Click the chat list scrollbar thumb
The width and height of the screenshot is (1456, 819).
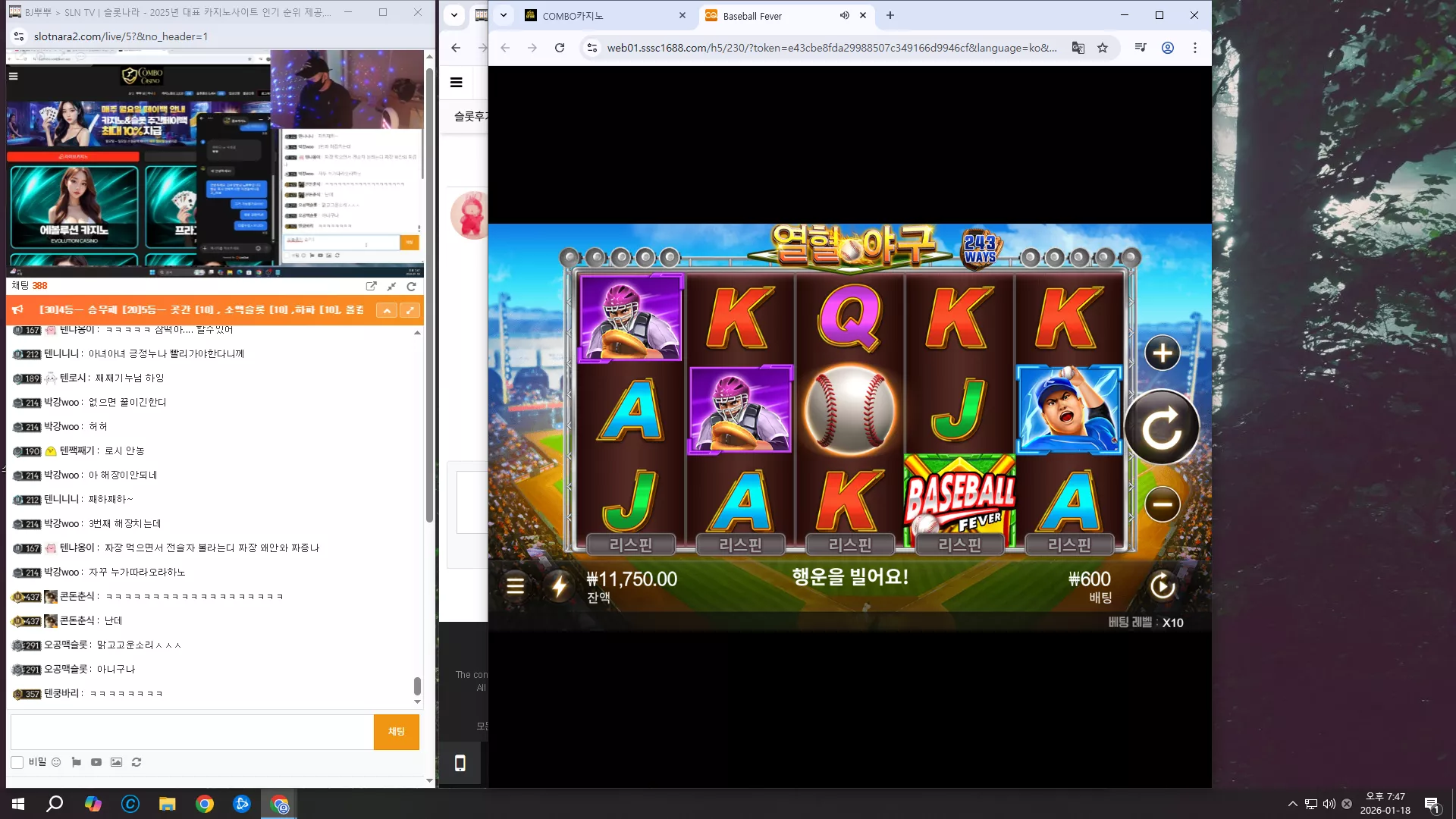pos(417,686)
